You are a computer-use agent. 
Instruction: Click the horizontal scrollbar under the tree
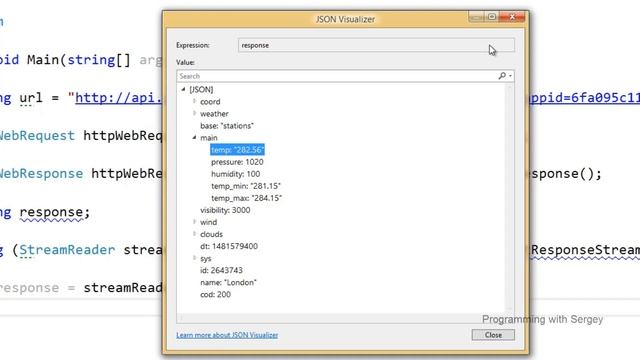click(x=341, y=318)
